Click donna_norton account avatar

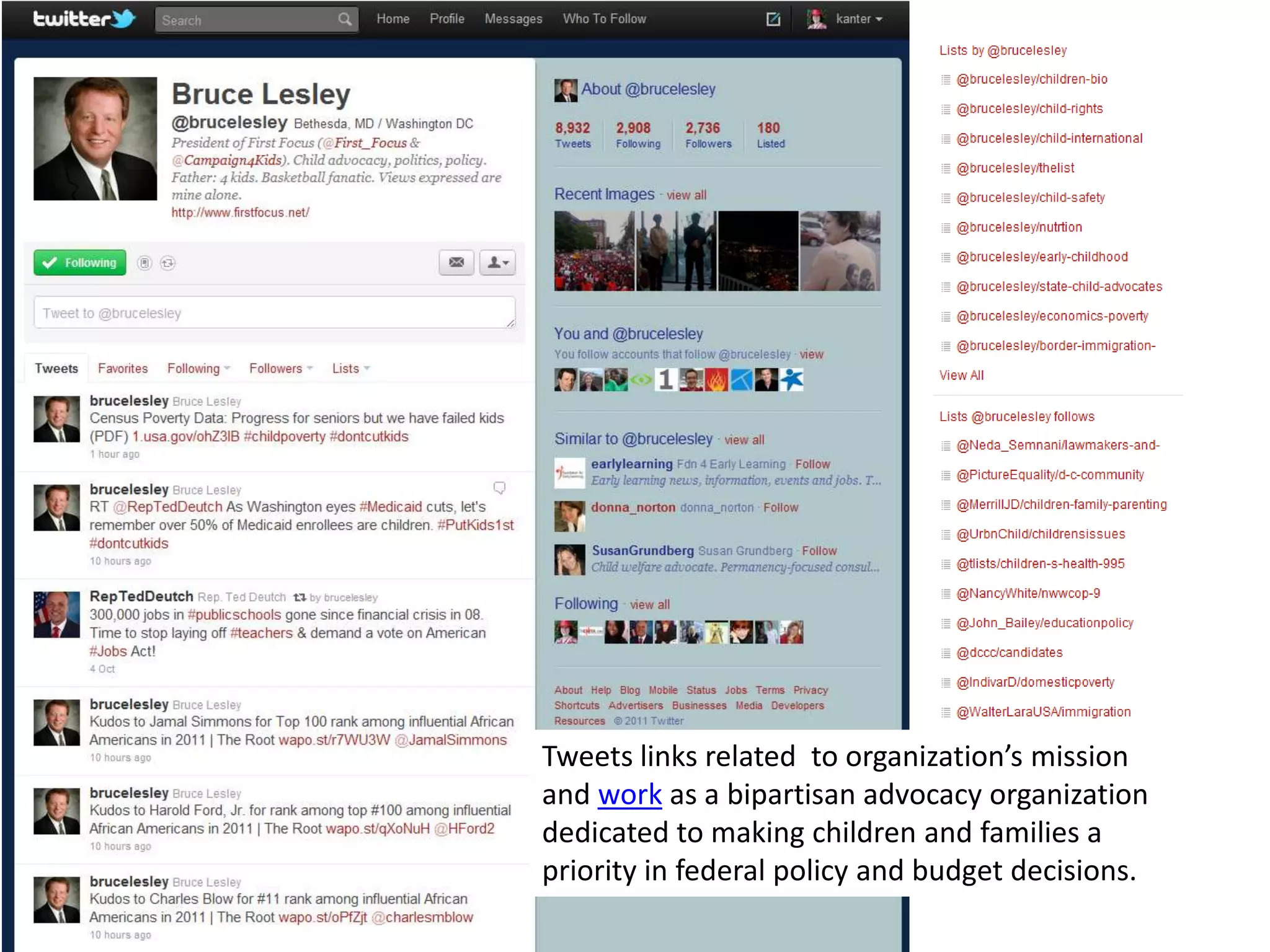[x=569, y=516]
